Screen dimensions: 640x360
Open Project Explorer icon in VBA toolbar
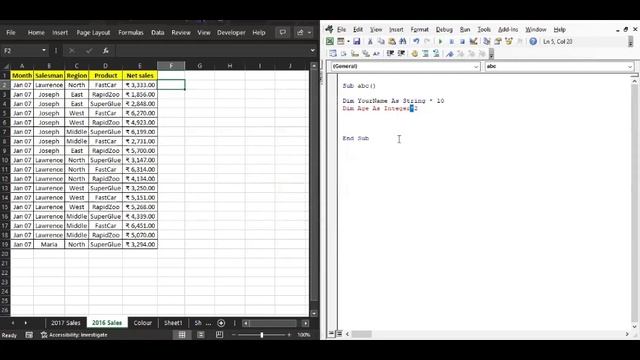487,41
